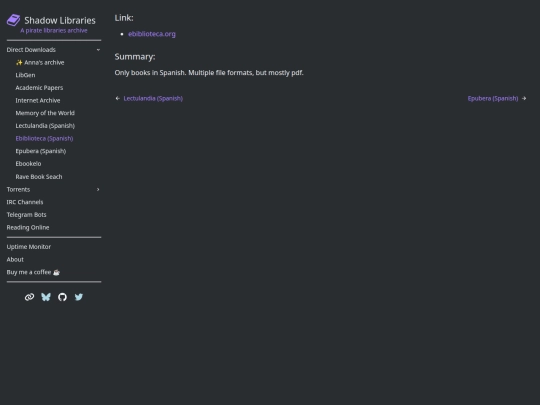Click the Shadow Libraries book logo icon
The height and width of the screenshot is (405, 540).
point(13,20)
